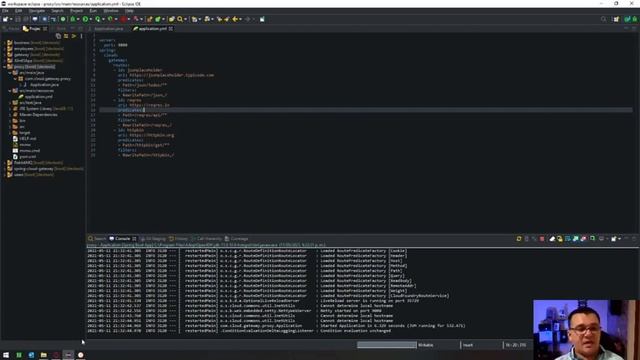Image resolution: width=640 pixels, height=360 pixels.
Task: Select com.cloud.gateway.proxy package
Action: coord(47,79)
